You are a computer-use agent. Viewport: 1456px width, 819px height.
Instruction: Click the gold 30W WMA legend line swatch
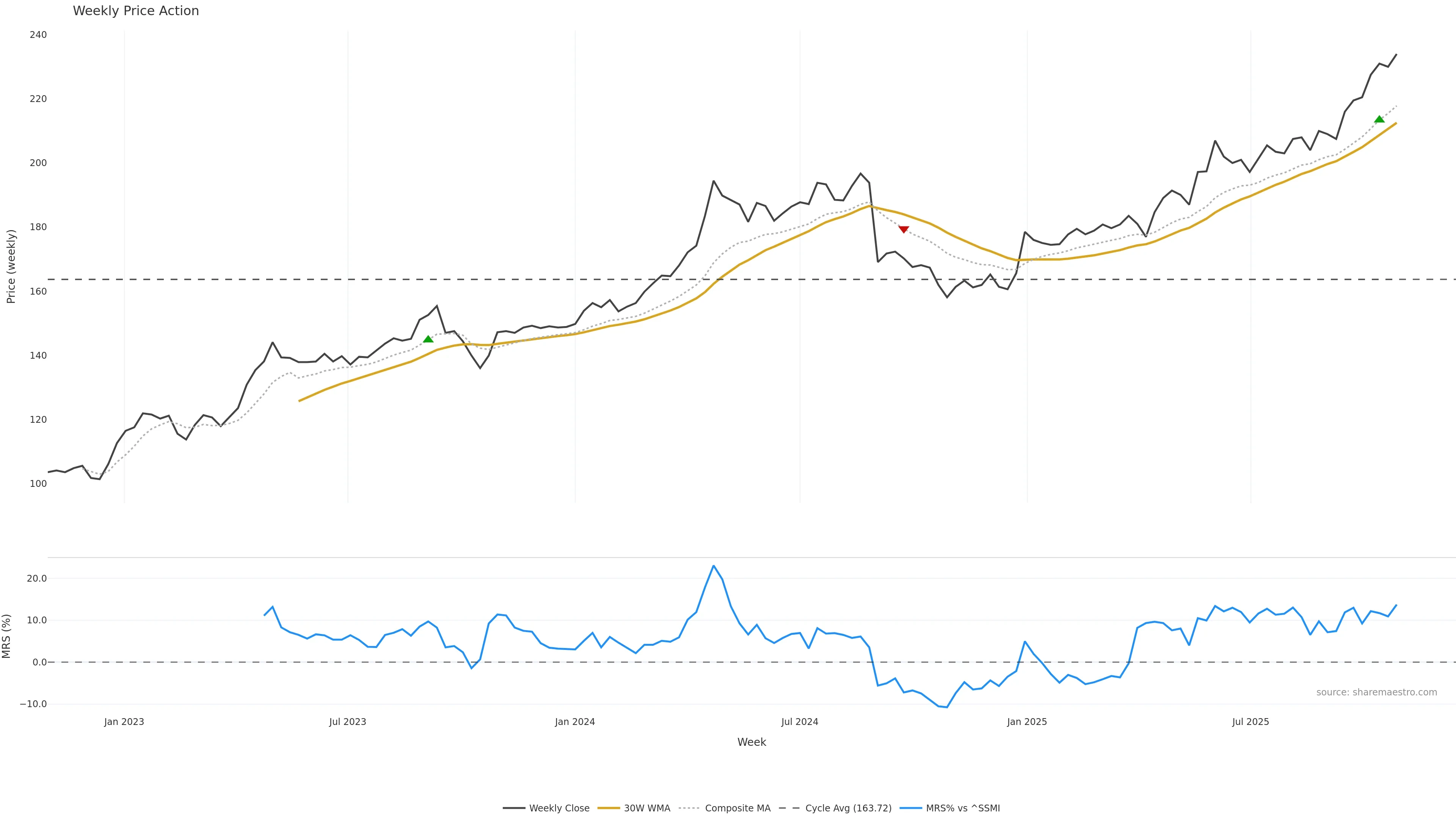(609, 808)
